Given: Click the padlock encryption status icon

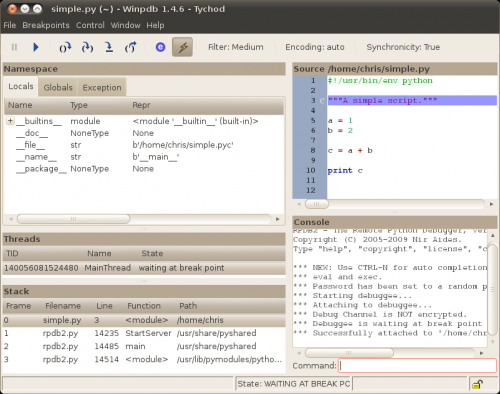Looking at the screenshot, I should point(477,384).
